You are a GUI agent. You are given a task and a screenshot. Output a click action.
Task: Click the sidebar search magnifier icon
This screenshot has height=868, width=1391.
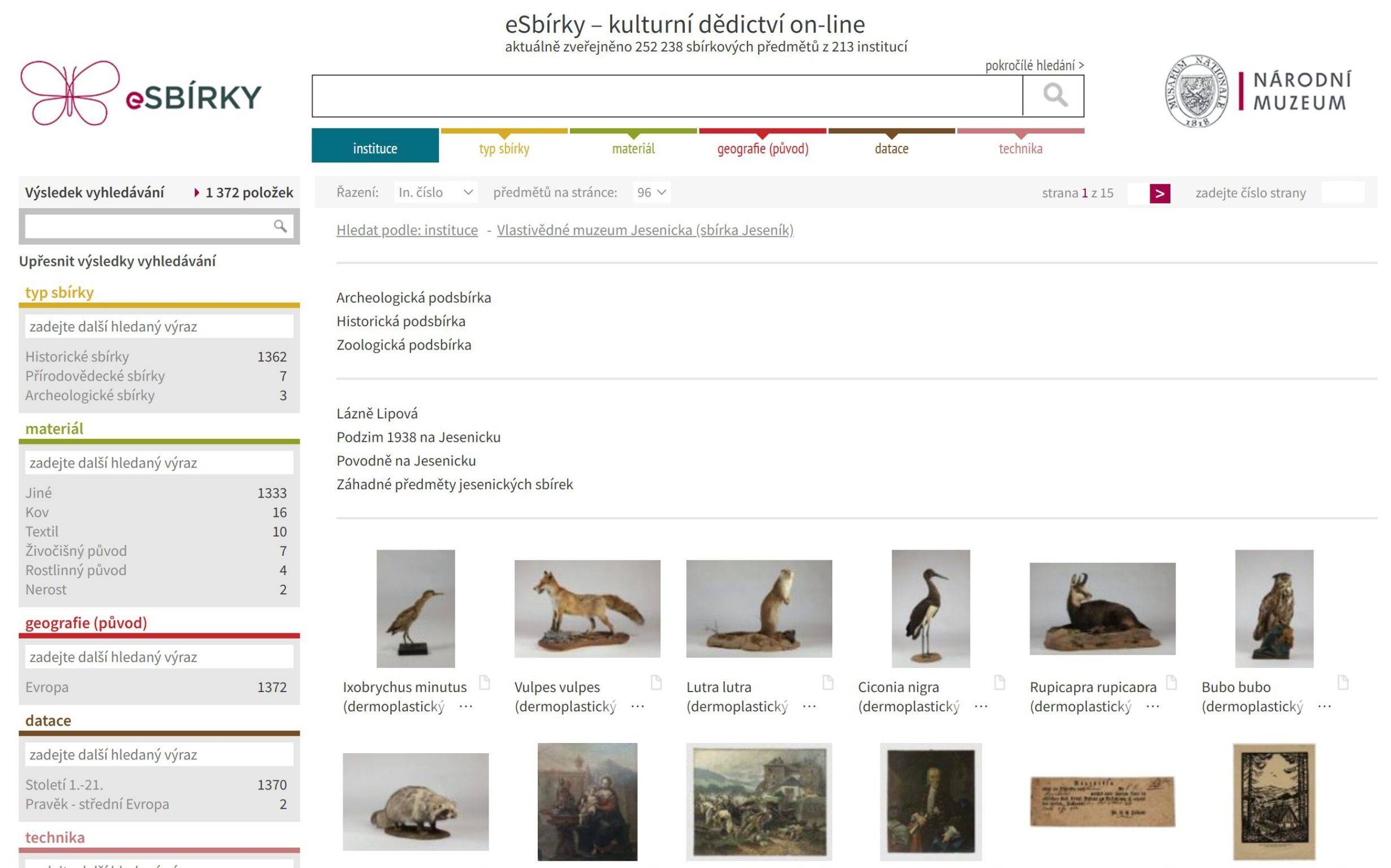point(279,226)
